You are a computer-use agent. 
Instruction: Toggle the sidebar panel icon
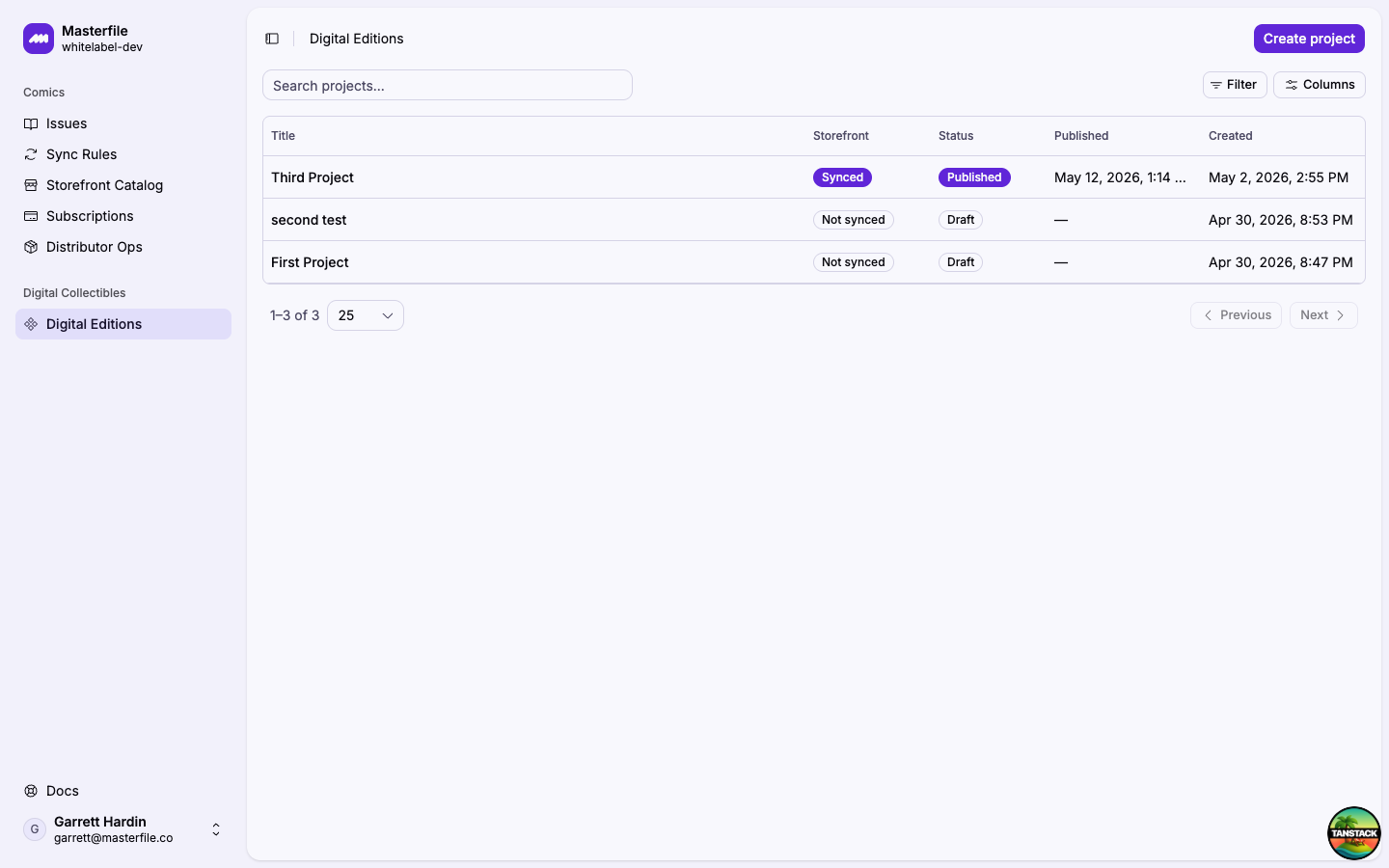272,39
